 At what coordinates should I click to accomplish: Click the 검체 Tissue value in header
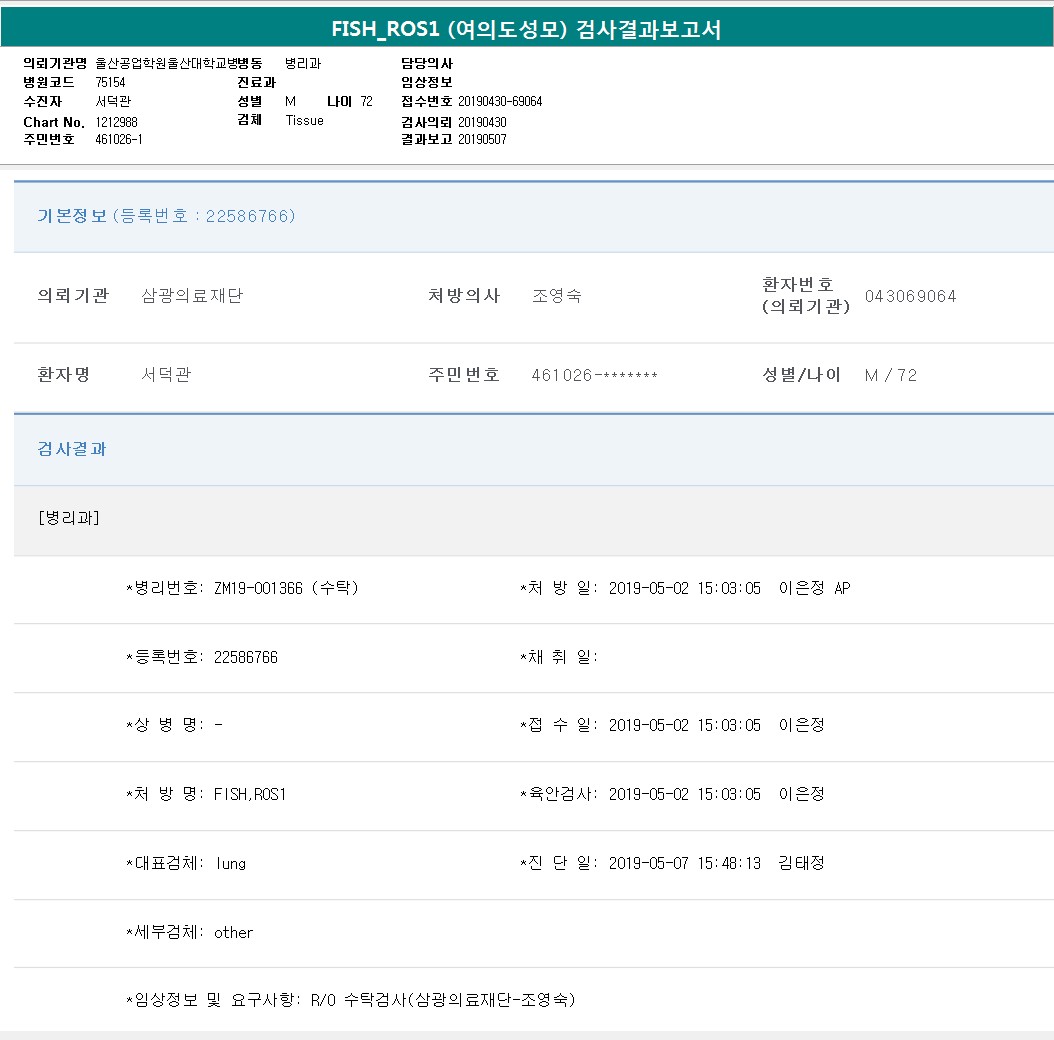click(304, 121)
